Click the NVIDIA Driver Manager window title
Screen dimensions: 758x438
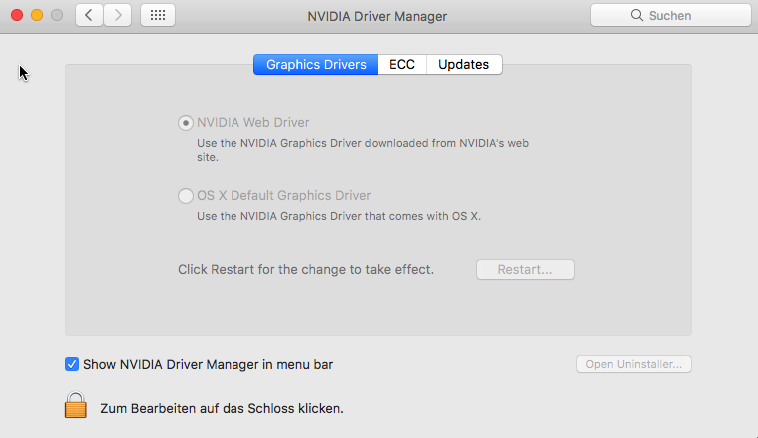click(376, 16)
